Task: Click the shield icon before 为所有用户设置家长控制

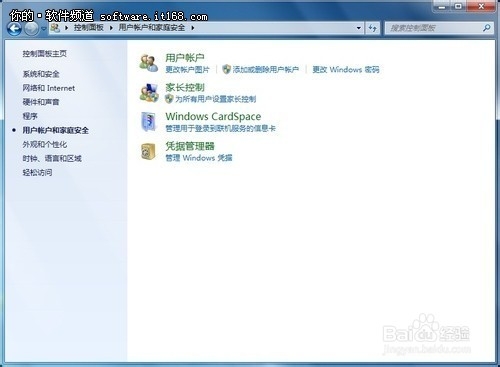Action: 169,99
